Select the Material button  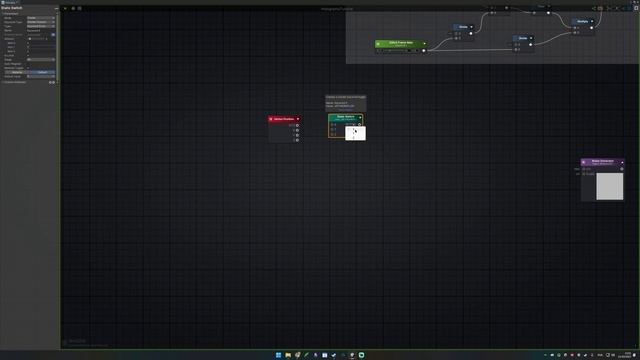point(17,72)
